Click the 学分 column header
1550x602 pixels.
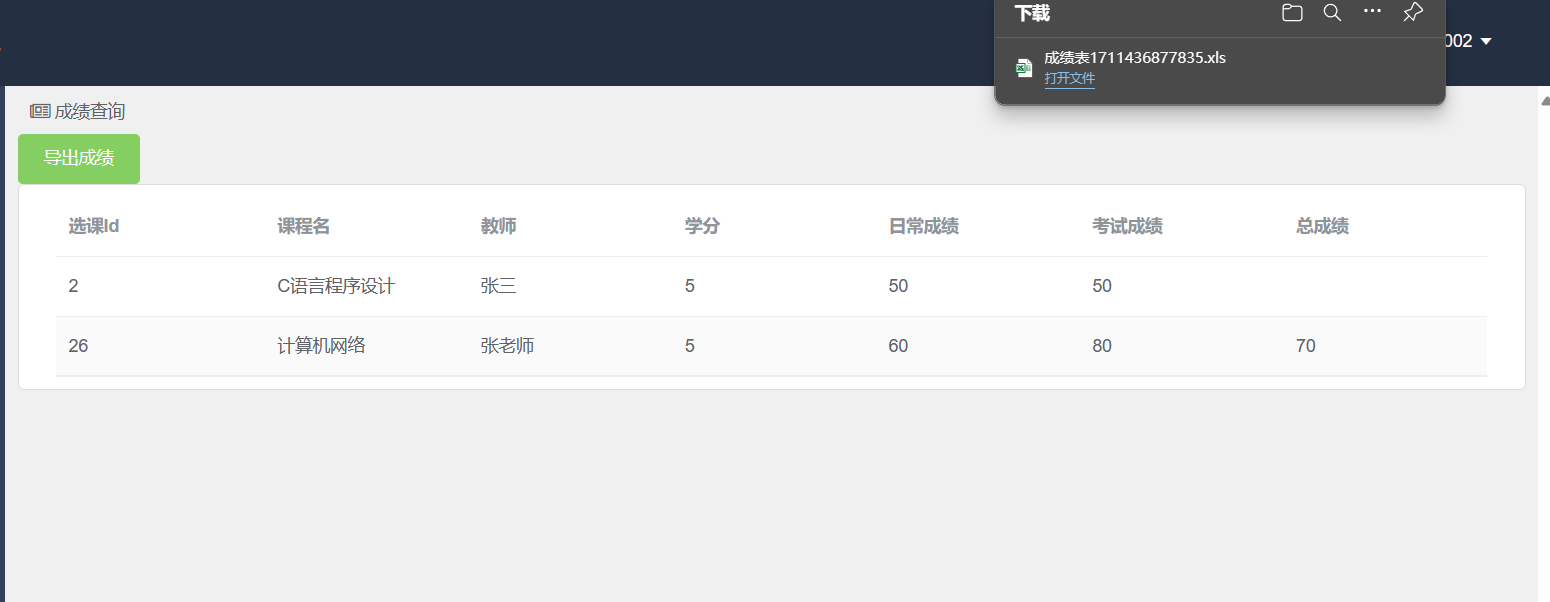click(702, 226)
